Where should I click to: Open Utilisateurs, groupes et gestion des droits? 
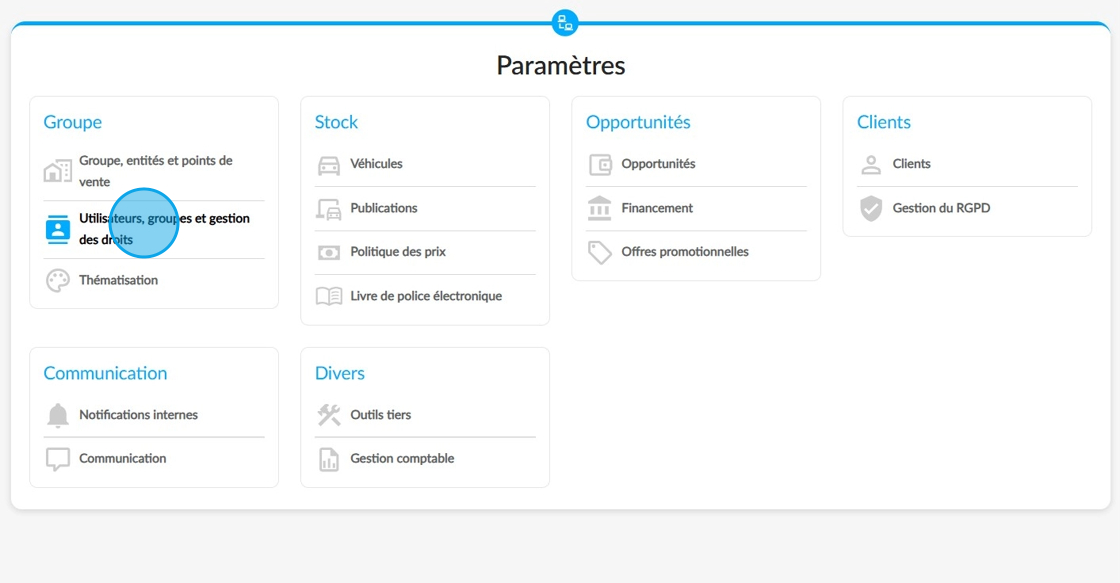pos(164,229)
